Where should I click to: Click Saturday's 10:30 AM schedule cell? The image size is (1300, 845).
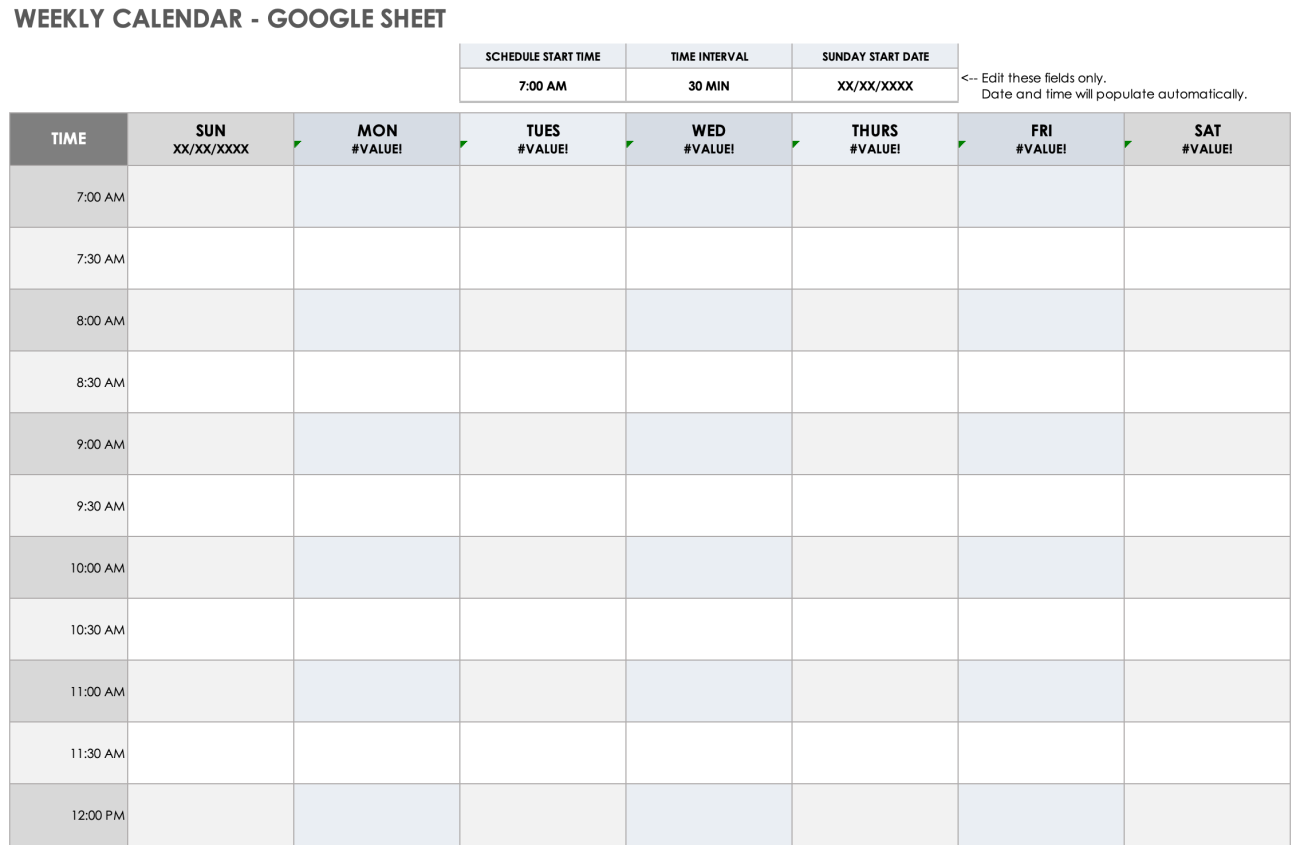pyautogui.click(x=1207, y=629)
